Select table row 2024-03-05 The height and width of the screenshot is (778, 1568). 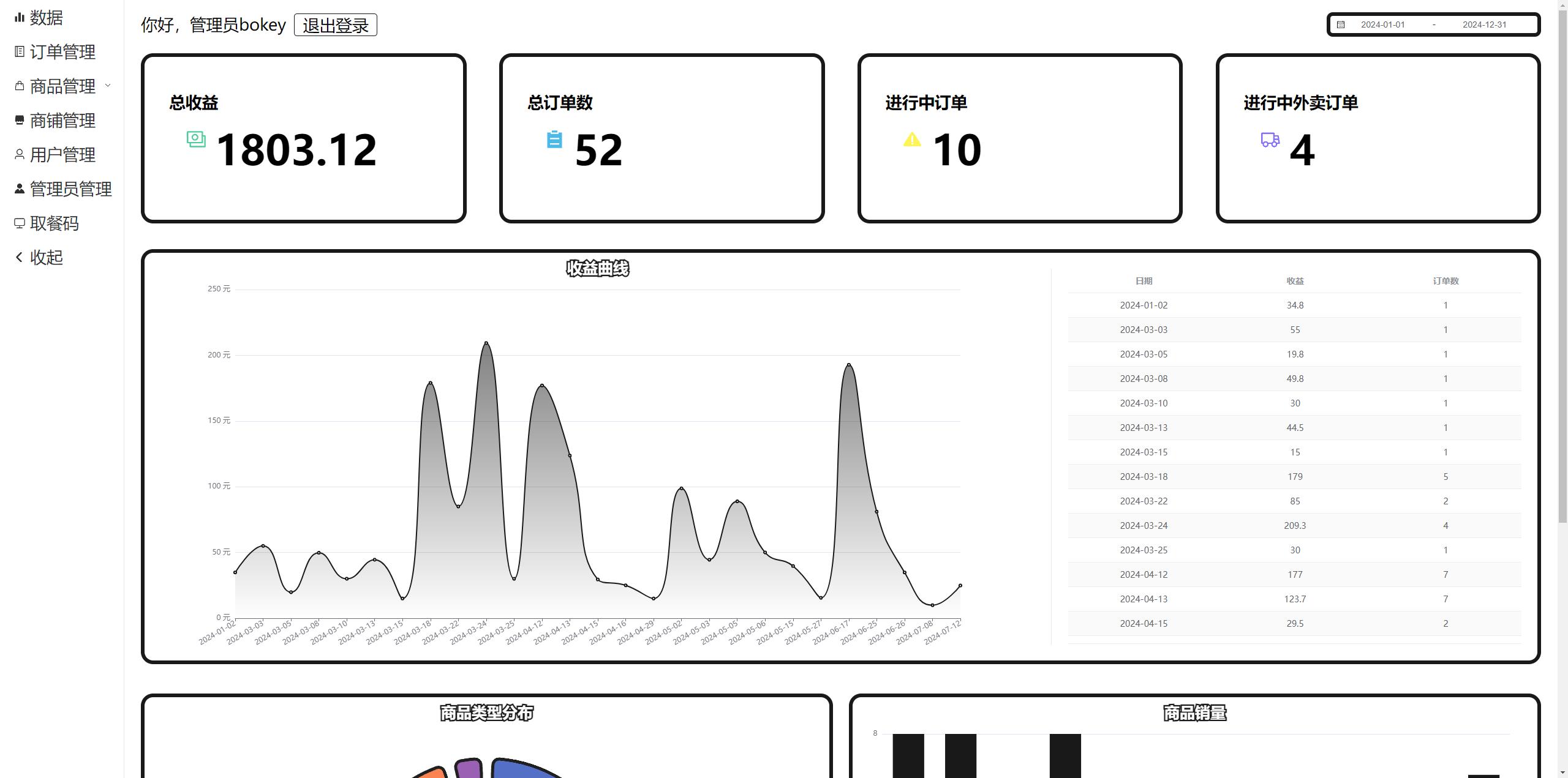pyautogui.click(x=1295, y=354)
